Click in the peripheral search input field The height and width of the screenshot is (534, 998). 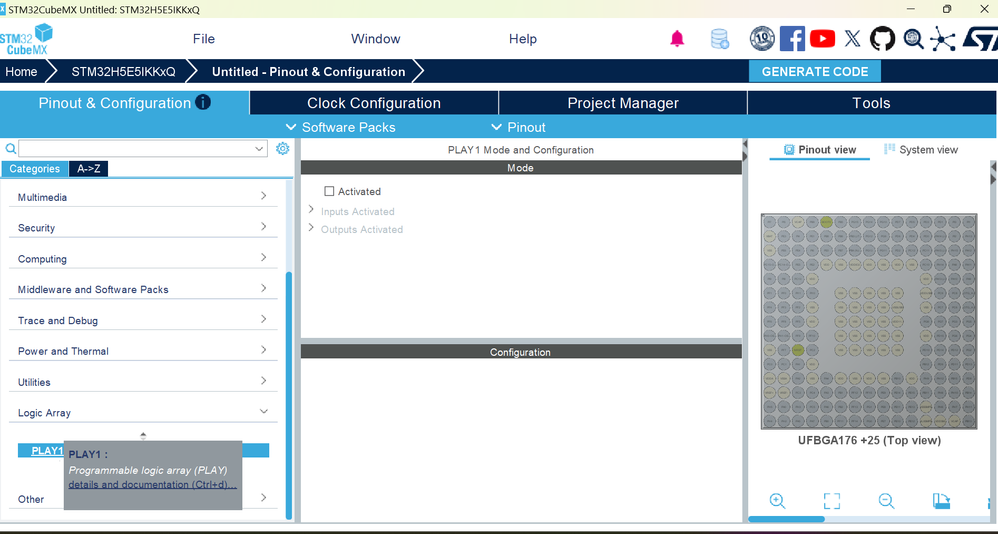(x=136, y=149)
